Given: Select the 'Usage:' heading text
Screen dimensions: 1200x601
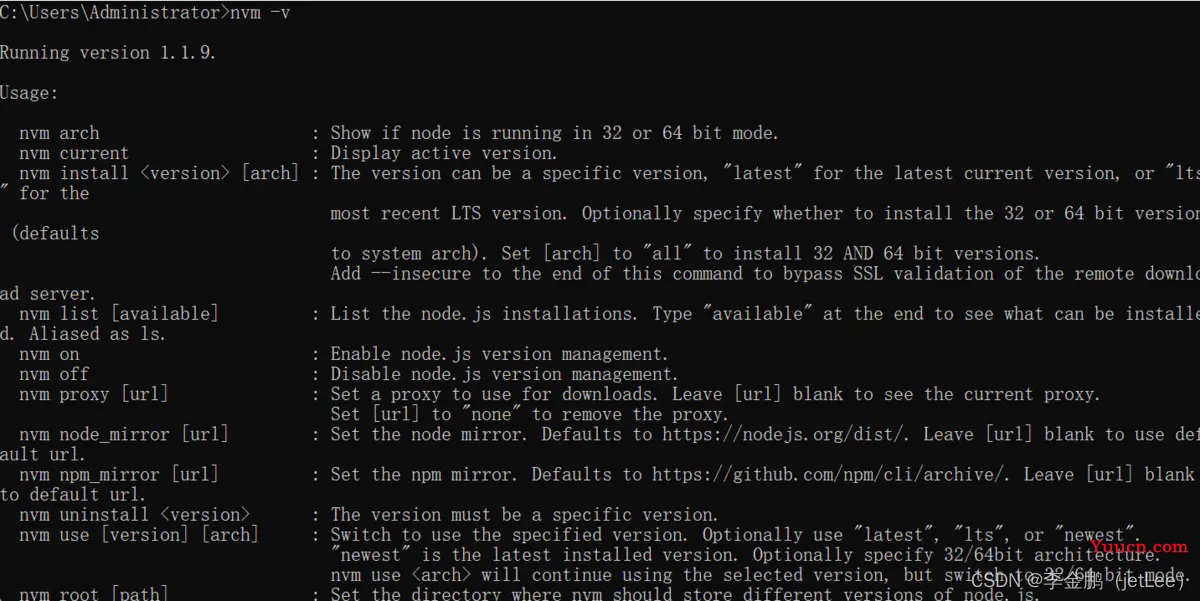Looking at the screenshot, I should pyautogui.click(x=30, y=93).
